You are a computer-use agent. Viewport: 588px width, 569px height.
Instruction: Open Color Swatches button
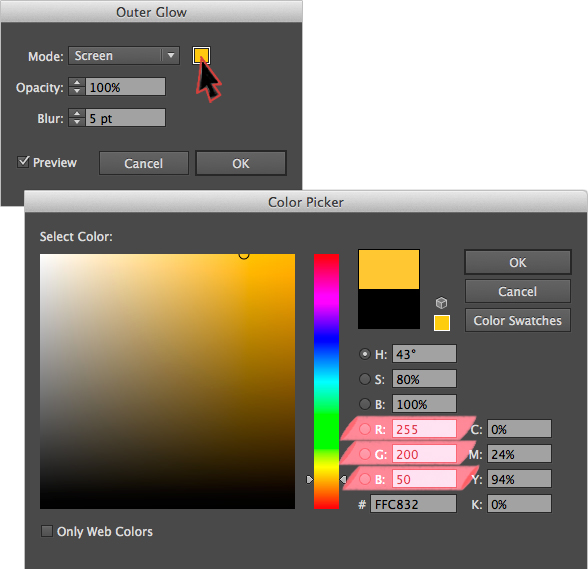pos(518,320)
